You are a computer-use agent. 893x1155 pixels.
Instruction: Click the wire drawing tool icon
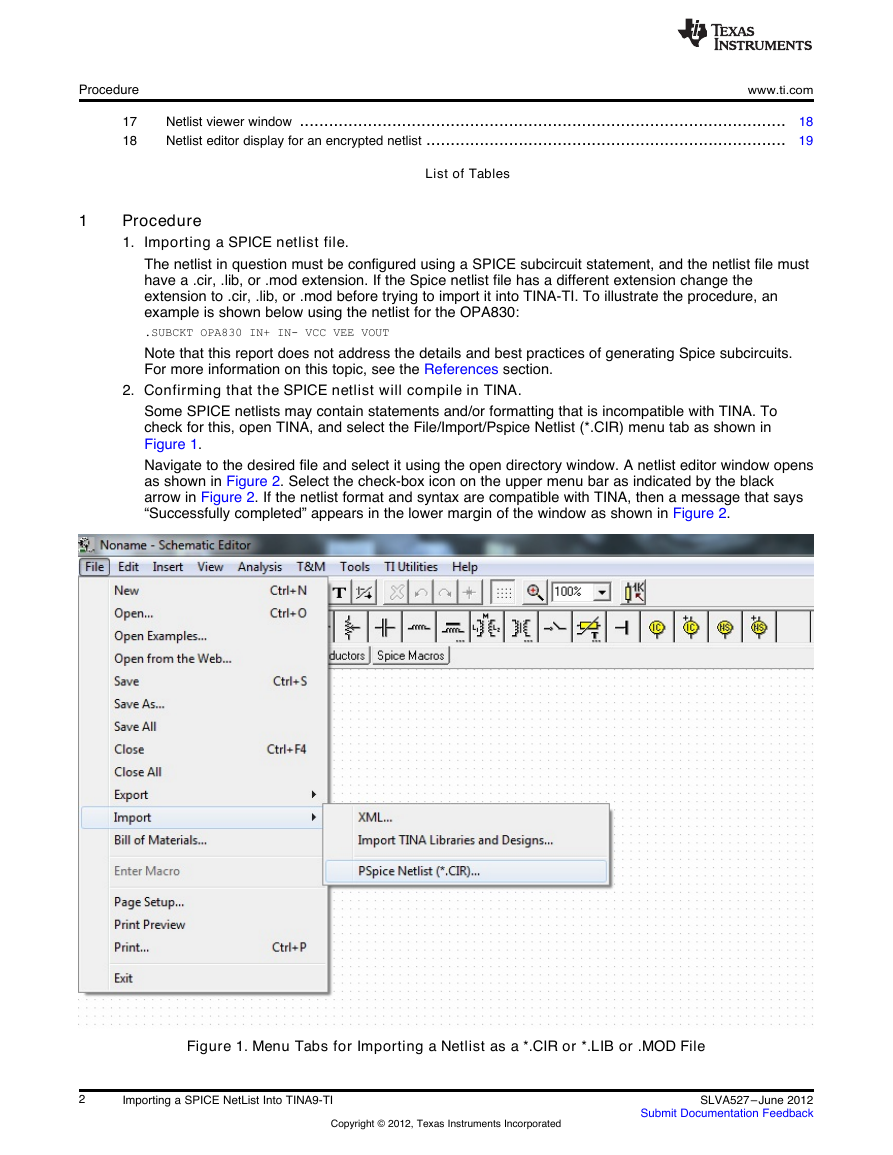click(x=364, y=592)
